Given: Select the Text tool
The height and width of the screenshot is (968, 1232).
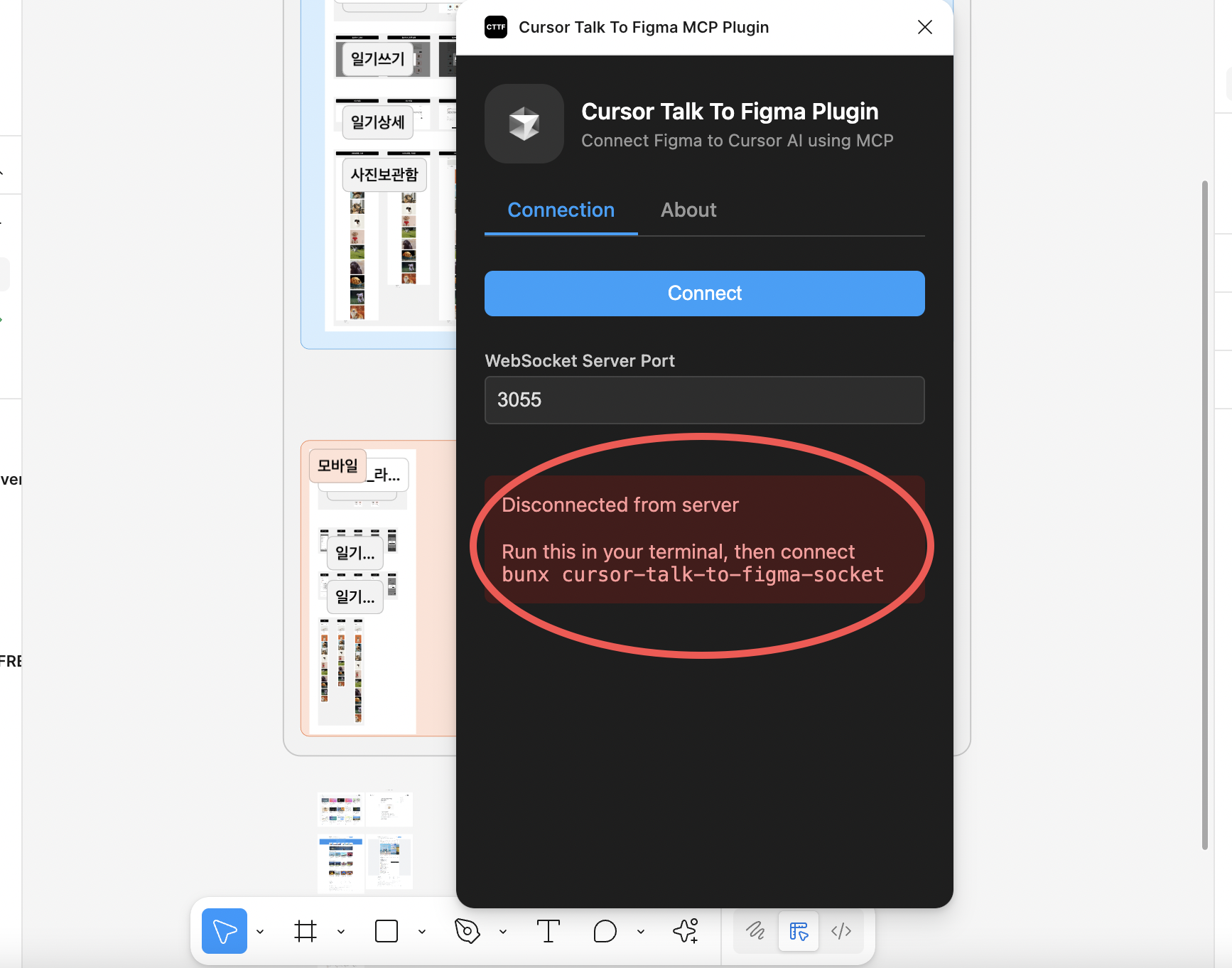Looking at the screenshot, I should pyautogui.click(x=549, y=931).
